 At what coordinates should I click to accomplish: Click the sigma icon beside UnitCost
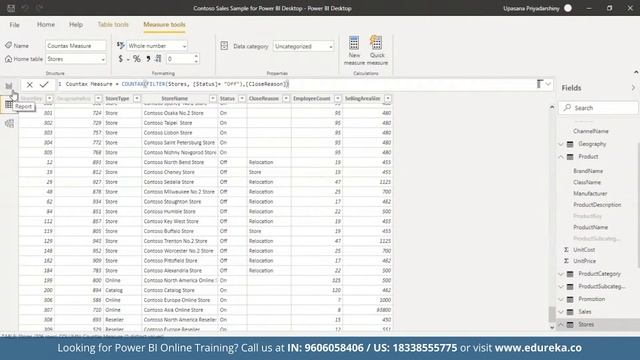tap(566, 249)
